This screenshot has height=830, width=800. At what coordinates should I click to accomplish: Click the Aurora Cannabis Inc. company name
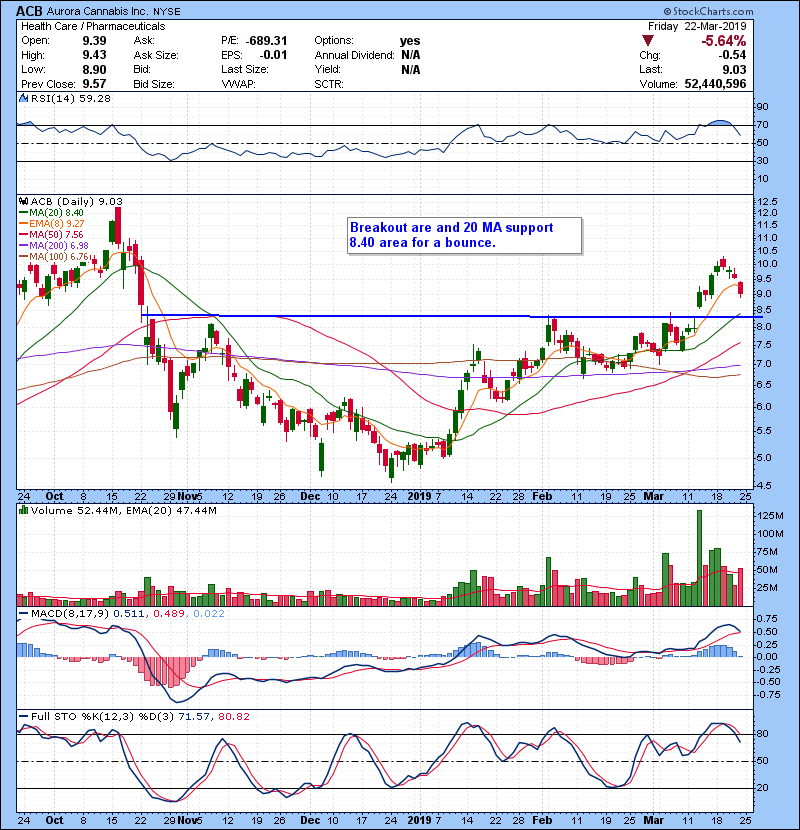point(98,11)
